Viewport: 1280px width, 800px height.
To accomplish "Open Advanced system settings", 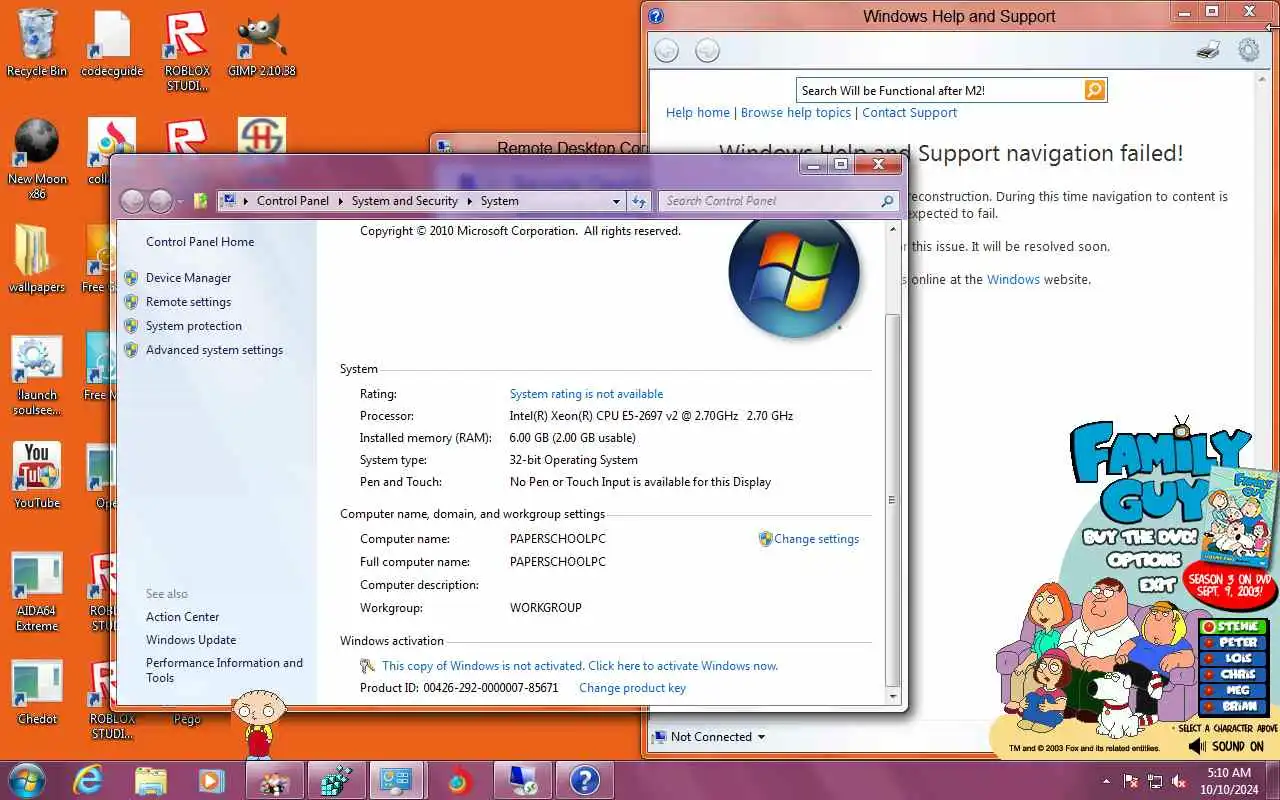I will coord(214,350).
